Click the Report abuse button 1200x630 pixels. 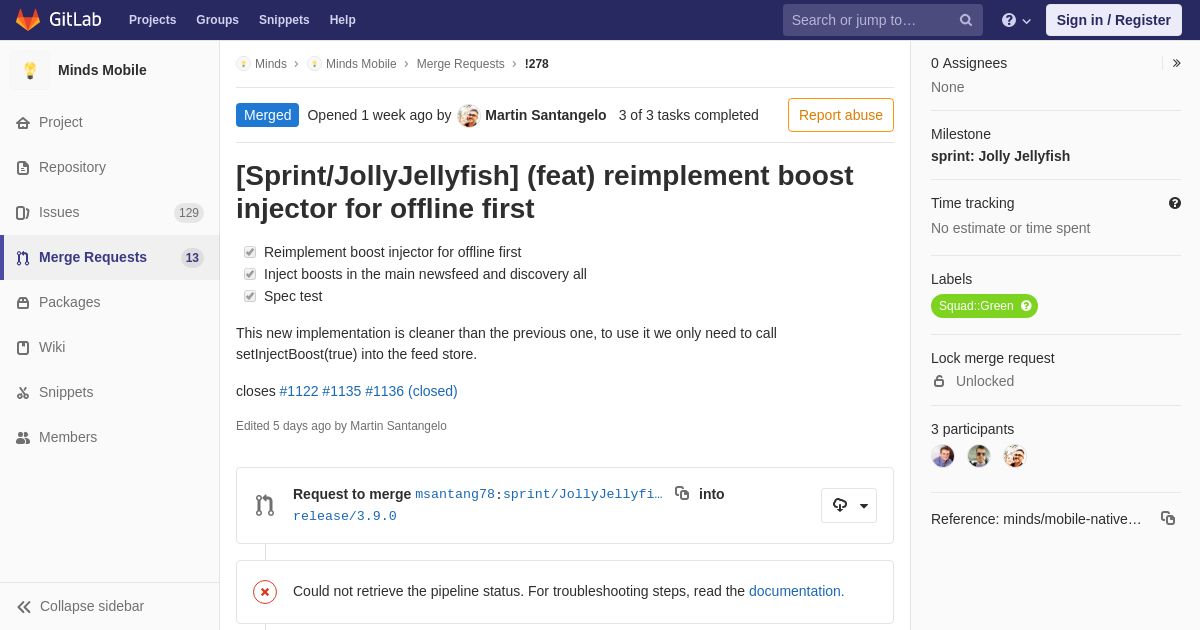pos(841,115)
